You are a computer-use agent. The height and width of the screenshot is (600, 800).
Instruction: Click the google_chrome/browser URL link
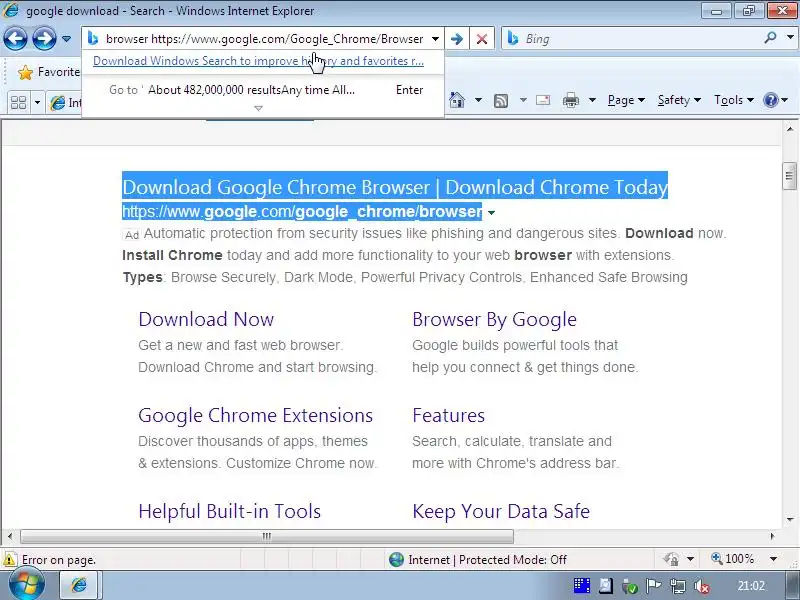(302, 211)
